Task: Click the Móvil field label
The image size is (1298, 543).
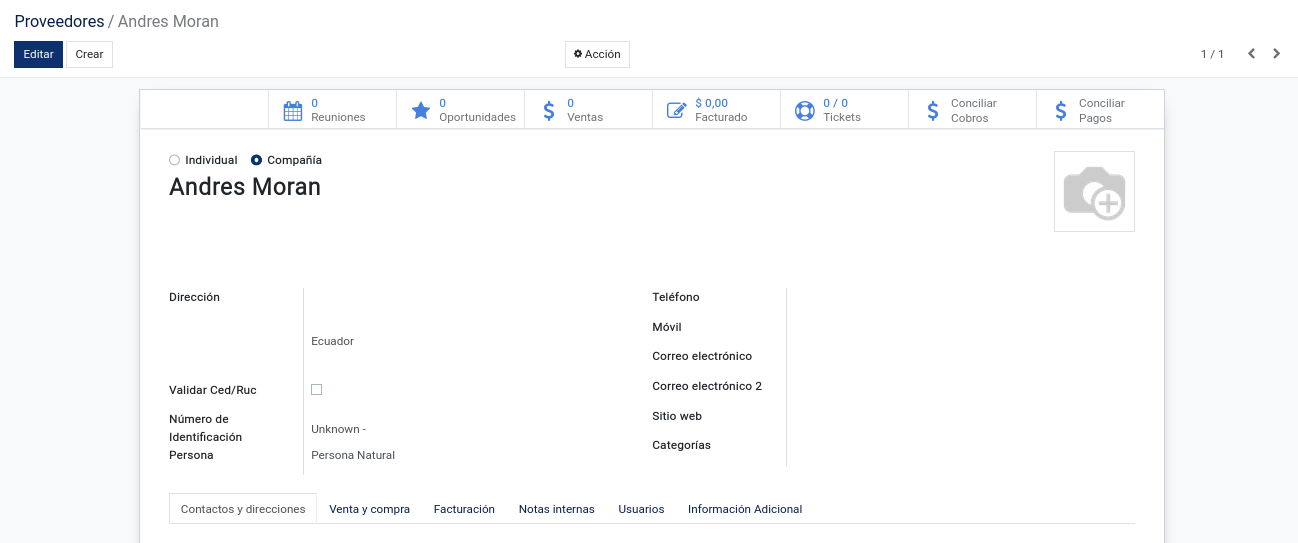Action: (x=667, y=327)
